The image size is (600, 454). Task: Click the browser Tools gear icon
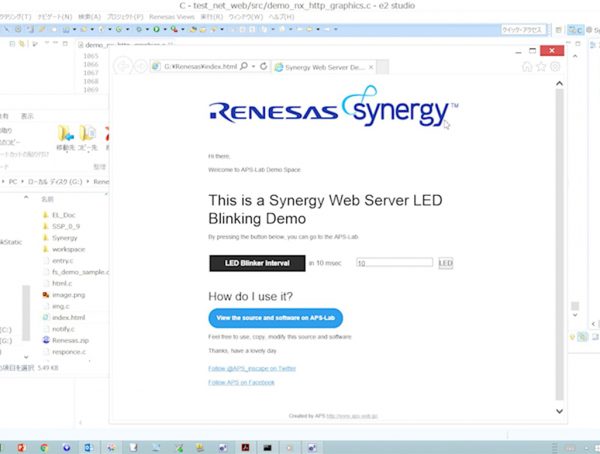coord(555,67)
